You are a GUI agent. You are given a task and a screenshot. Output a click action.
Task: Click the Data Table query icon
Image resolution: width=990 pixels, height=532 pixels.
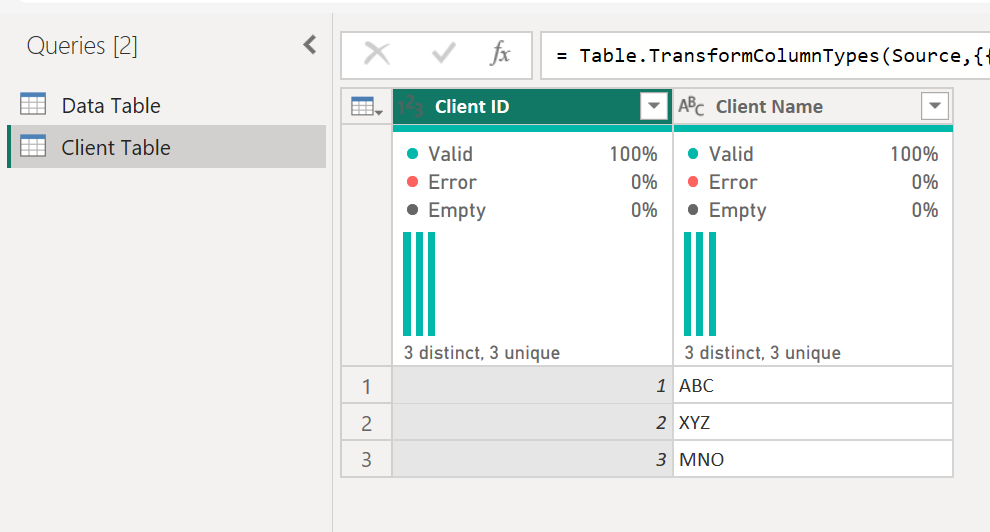33,104
